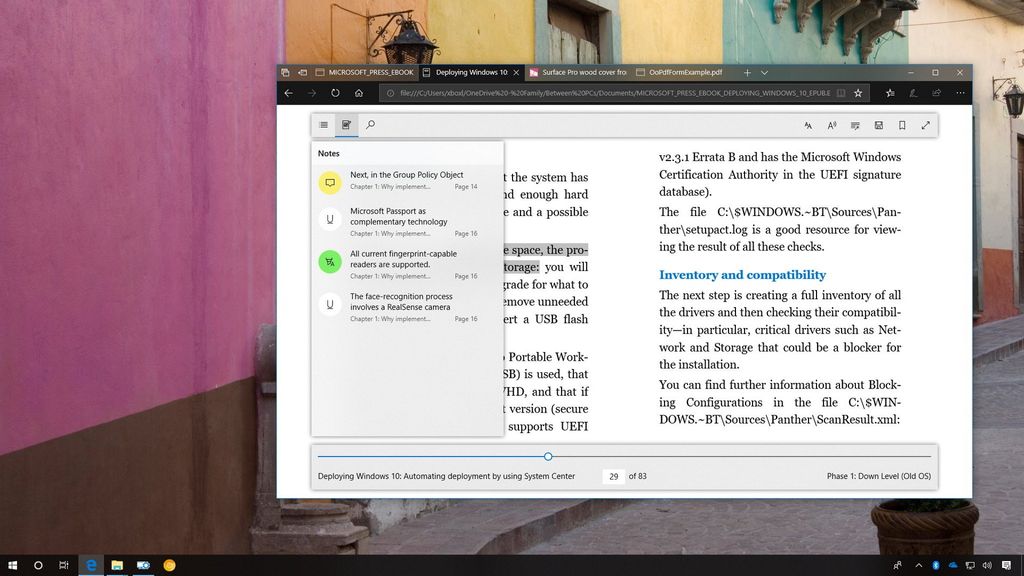Add a bookmark to this page
The width and height of the screenshot is (1024, 576).
pyautogui.click(x=901, y=125)
